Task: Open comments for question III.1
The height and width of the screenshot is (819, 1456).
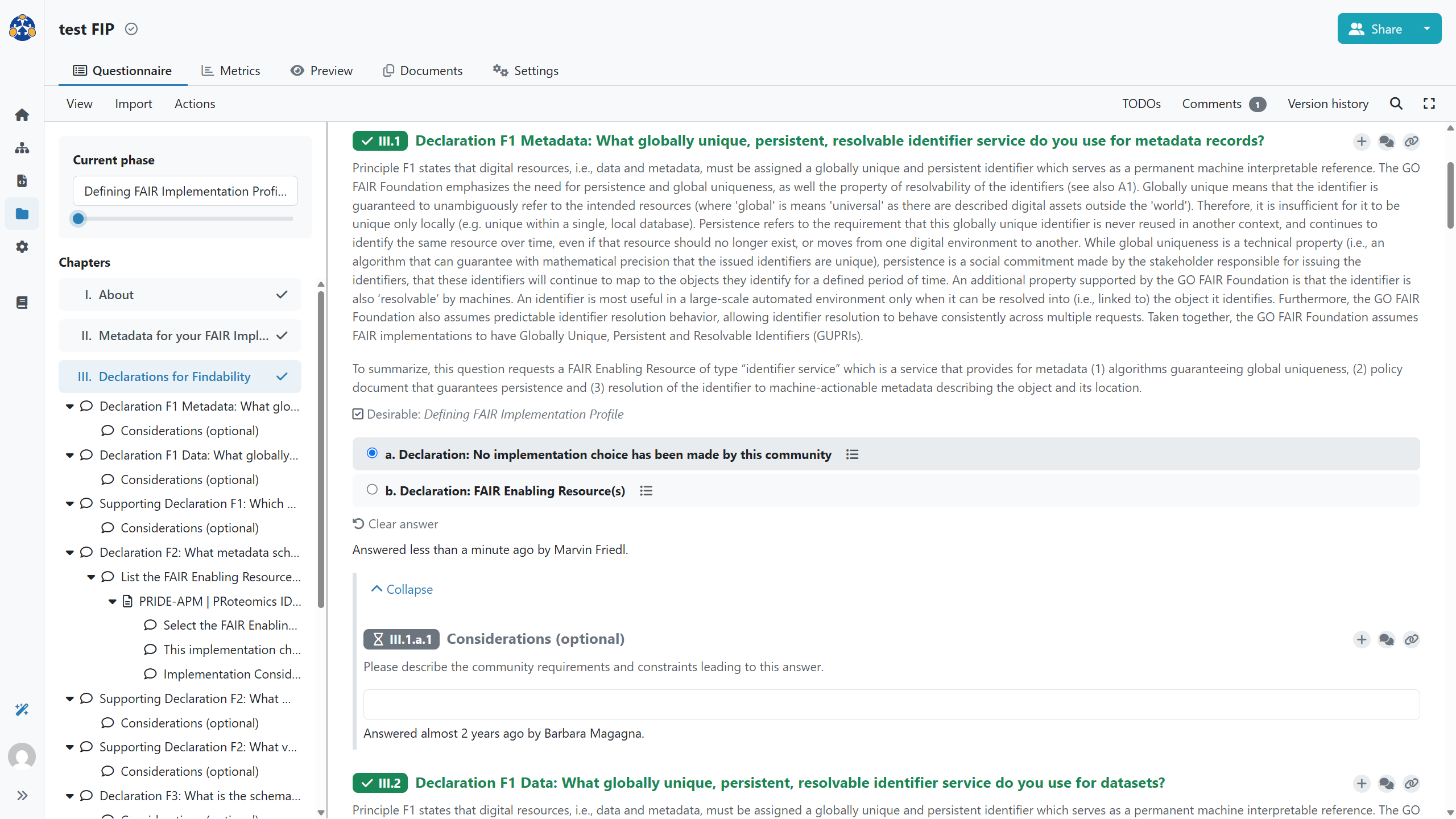Action: point(1387,142)
